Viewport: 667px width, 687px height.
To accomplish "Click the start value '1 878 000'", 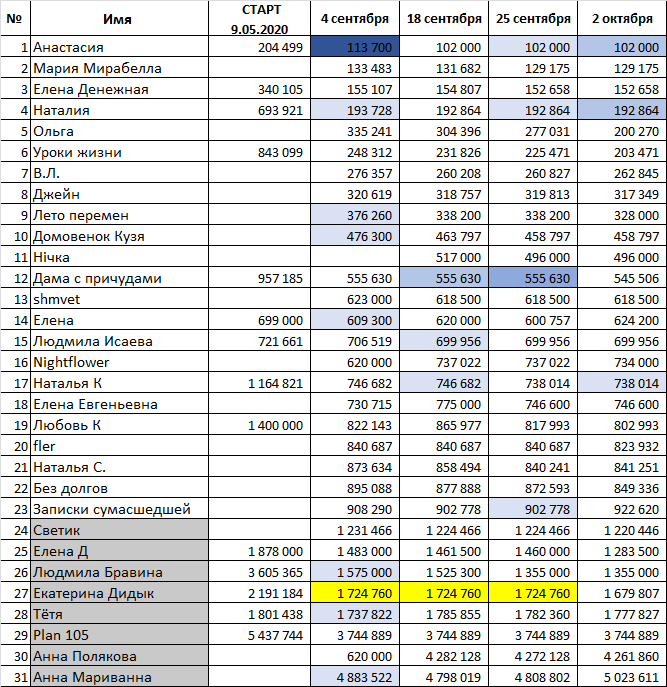I will tap(259, 551).
